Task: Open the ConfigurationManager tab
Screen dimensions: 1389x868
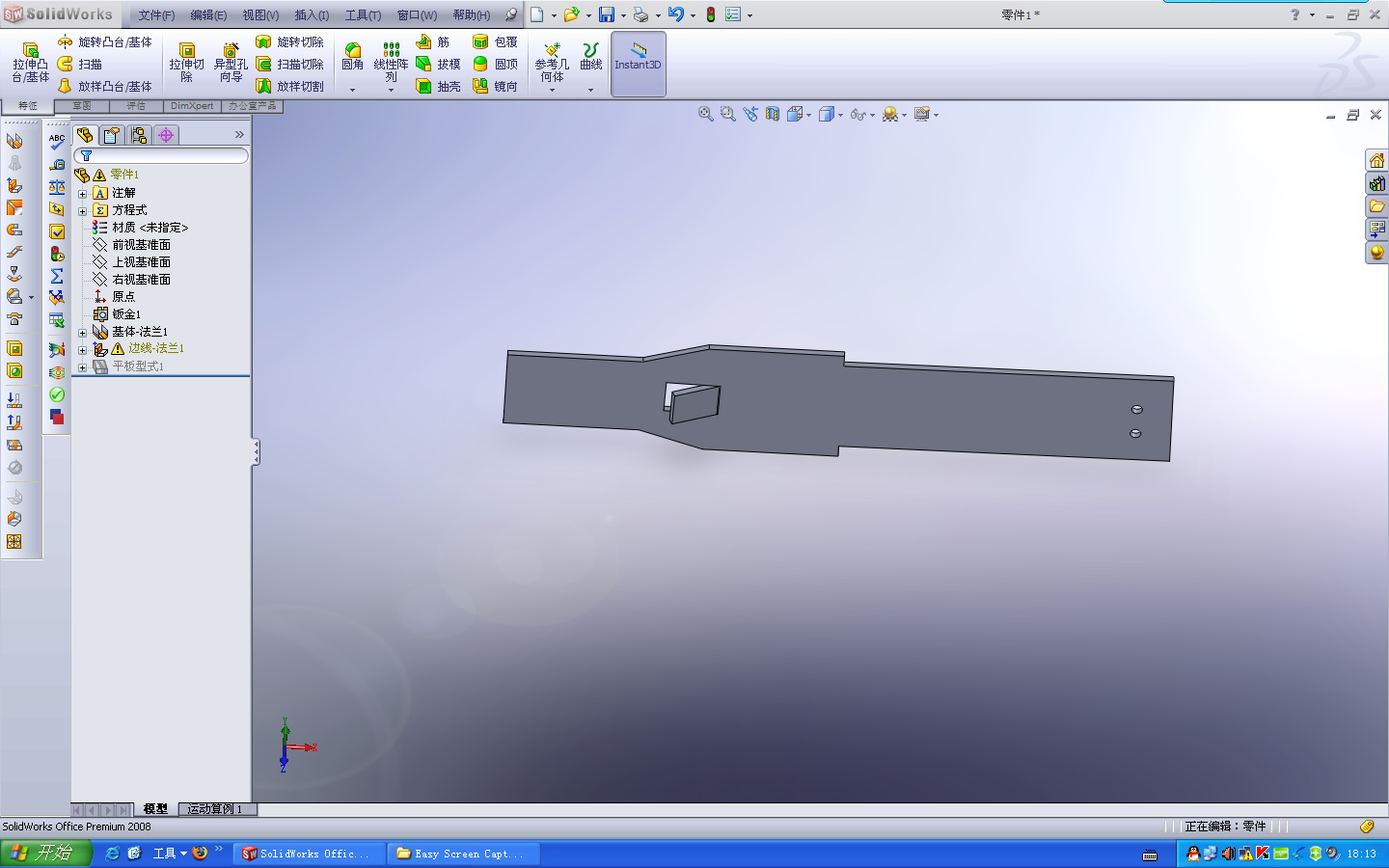Action: point(139,135)
